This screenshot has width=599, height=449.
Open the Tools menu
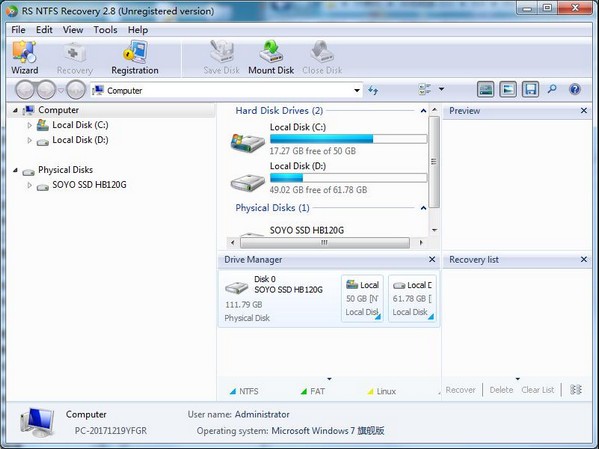pos(105,30)
